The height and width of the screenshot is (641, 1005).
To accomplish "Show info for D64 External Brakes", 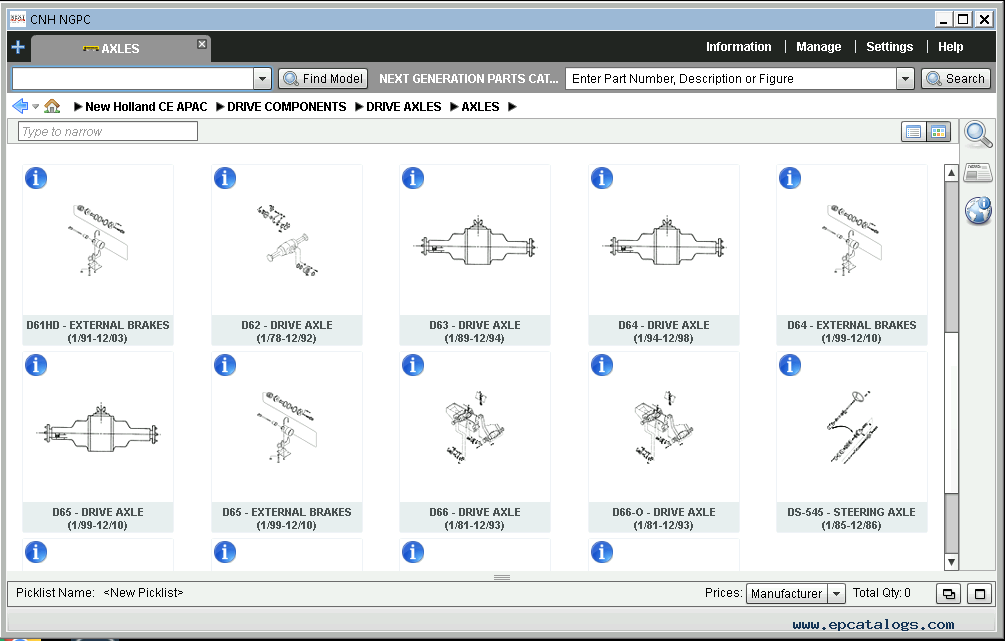I will click(790, 178).
